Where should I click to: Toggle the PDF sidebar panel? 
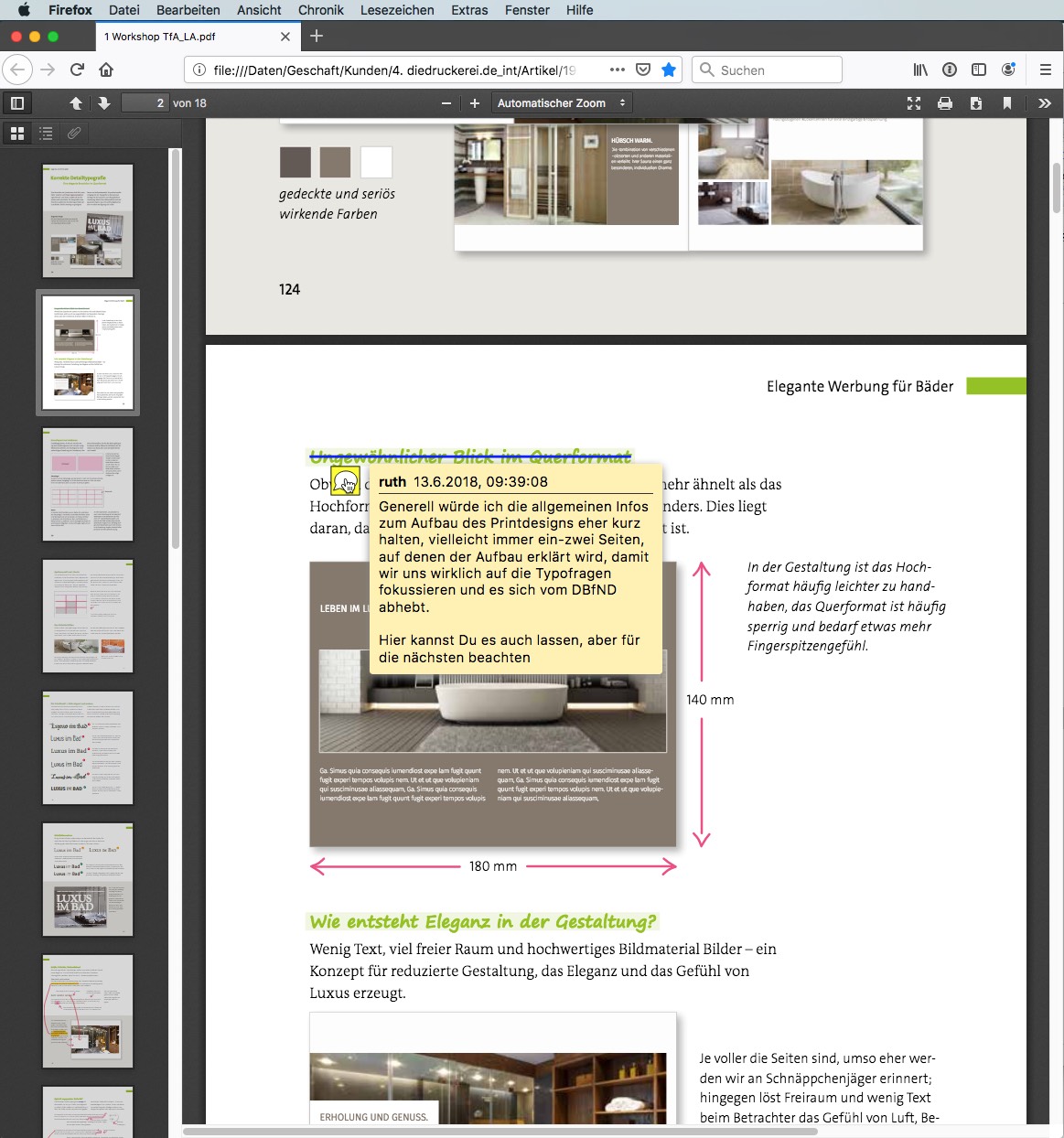tap(17, 103)
